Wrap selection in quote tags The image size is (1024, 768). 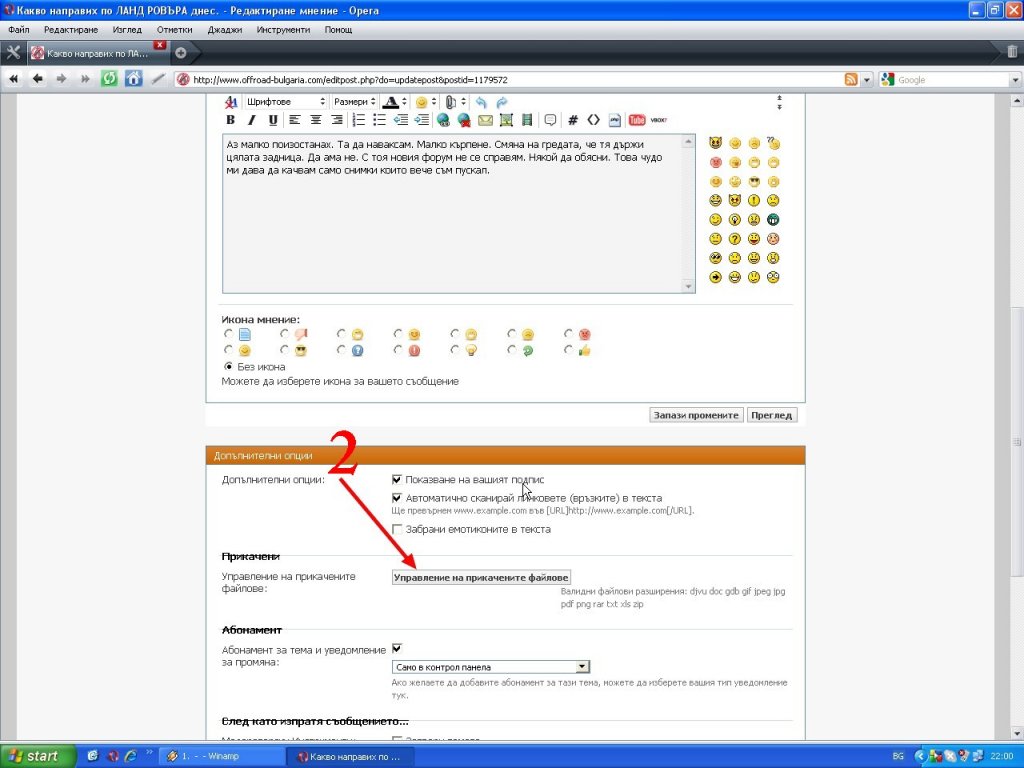551,120
